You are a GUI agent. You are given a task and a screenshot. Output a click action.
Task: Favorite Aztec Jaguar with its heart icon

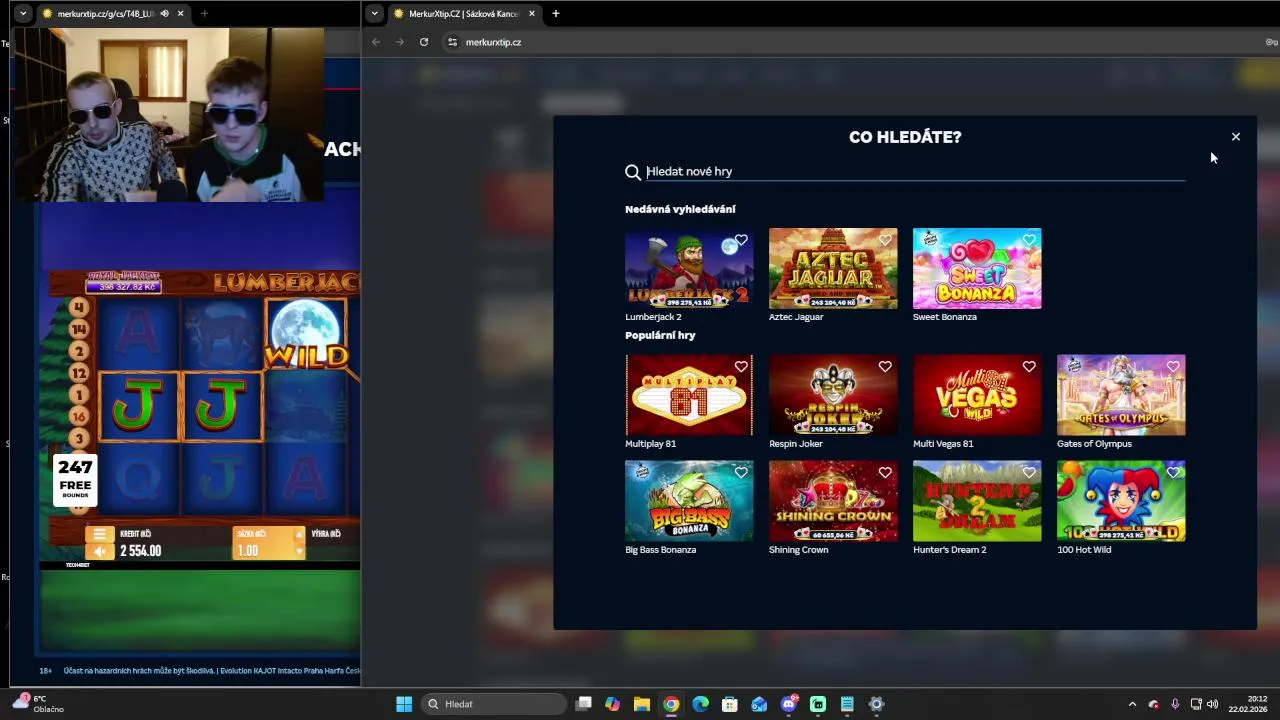tap(885, 240)
